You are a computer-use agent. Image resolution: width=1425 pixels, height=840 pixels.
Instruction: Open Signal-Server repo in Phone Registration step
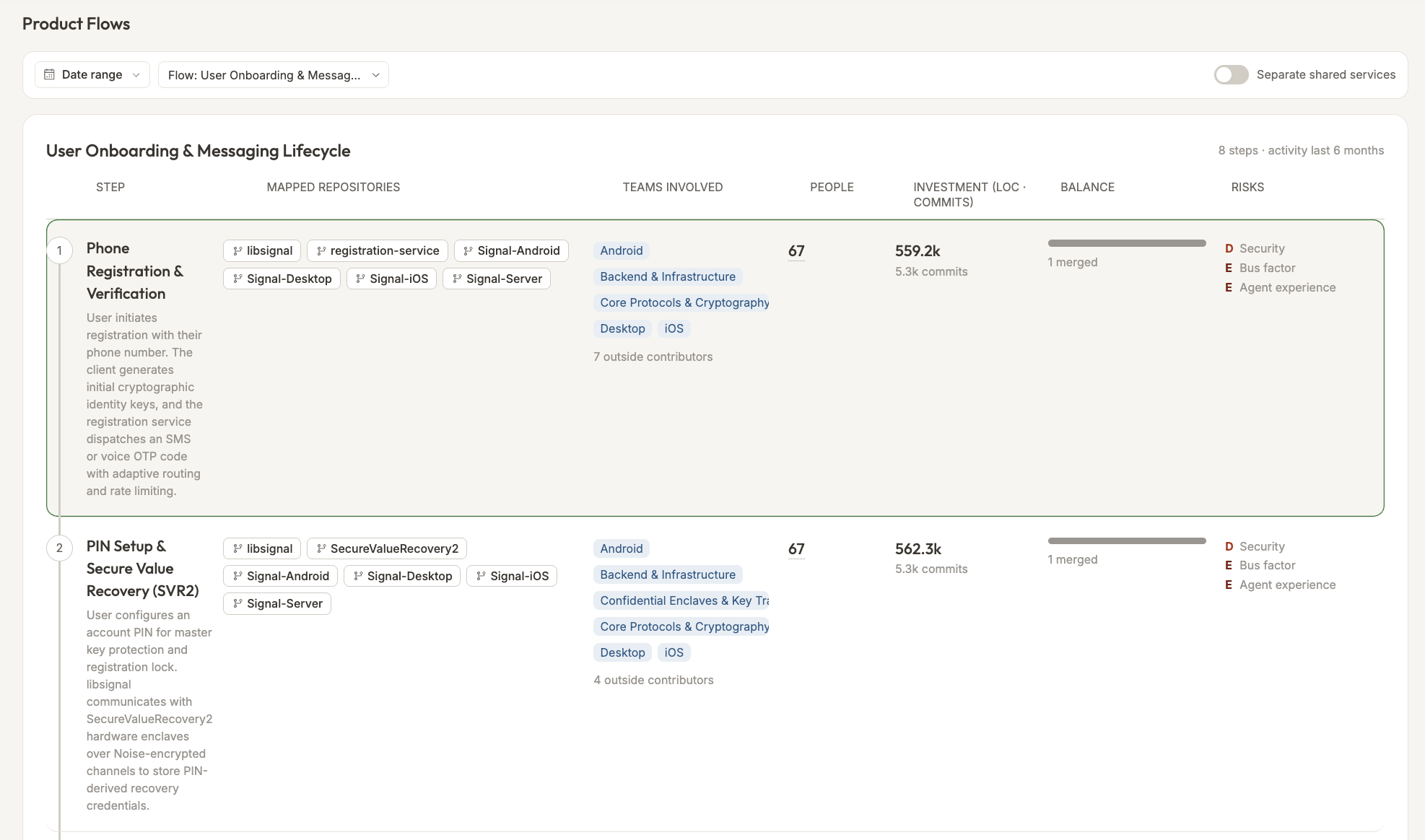(497, 279)
